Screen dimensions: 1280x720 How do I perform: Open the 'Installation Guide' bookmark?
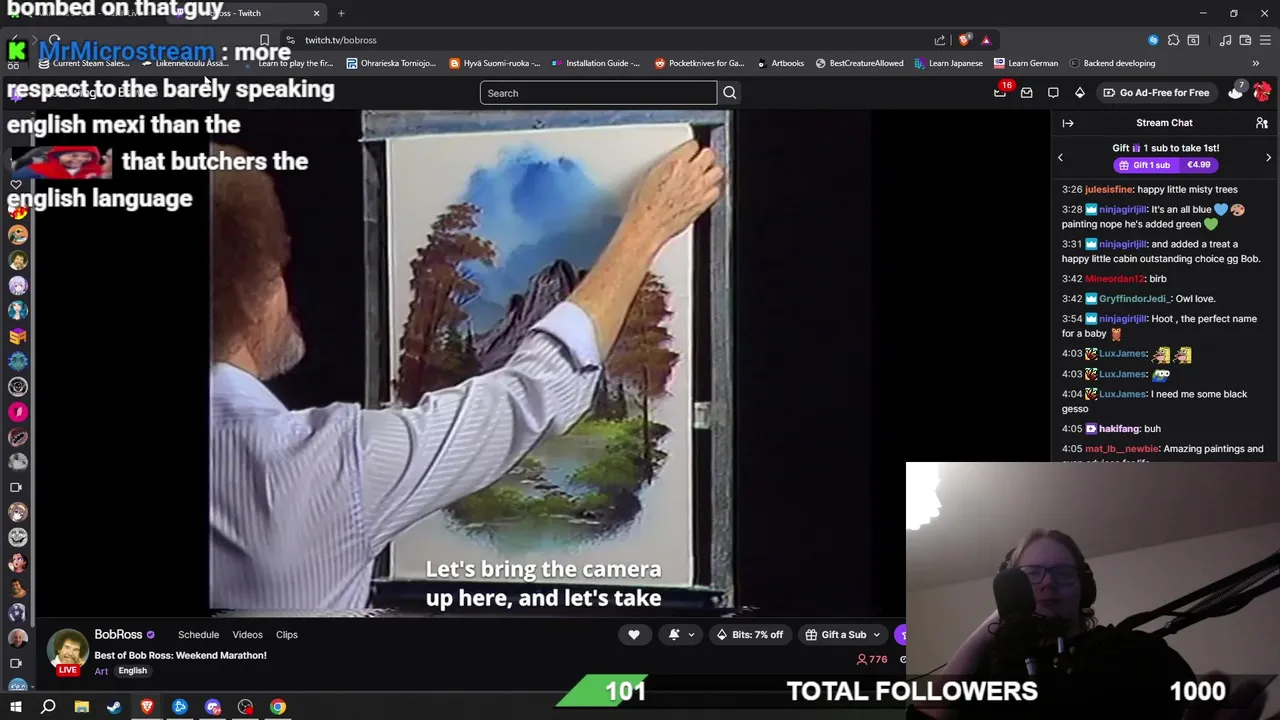click(596, 63)
